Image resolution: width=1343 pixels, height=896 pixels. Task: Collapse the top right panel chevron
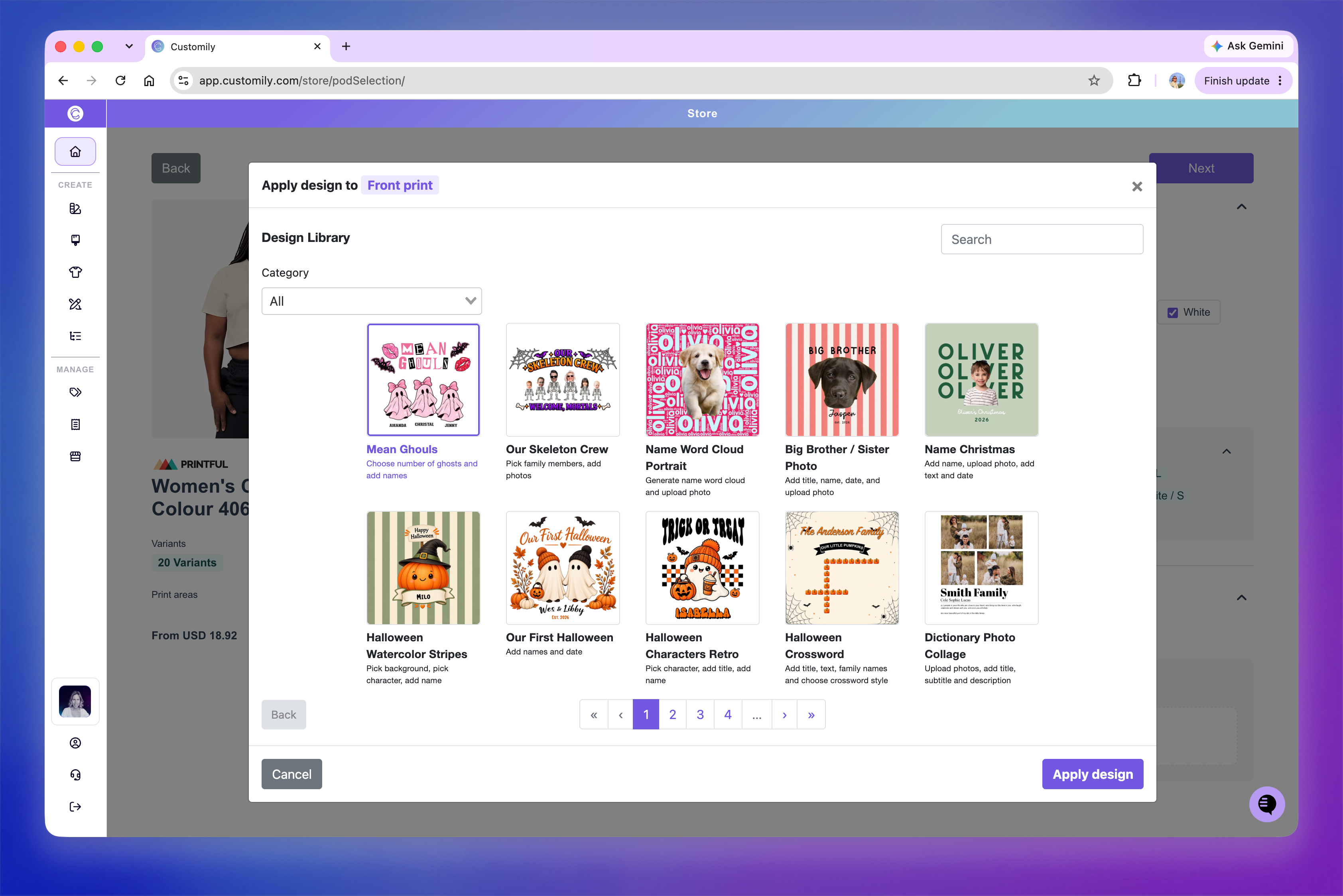(1241, 207)
